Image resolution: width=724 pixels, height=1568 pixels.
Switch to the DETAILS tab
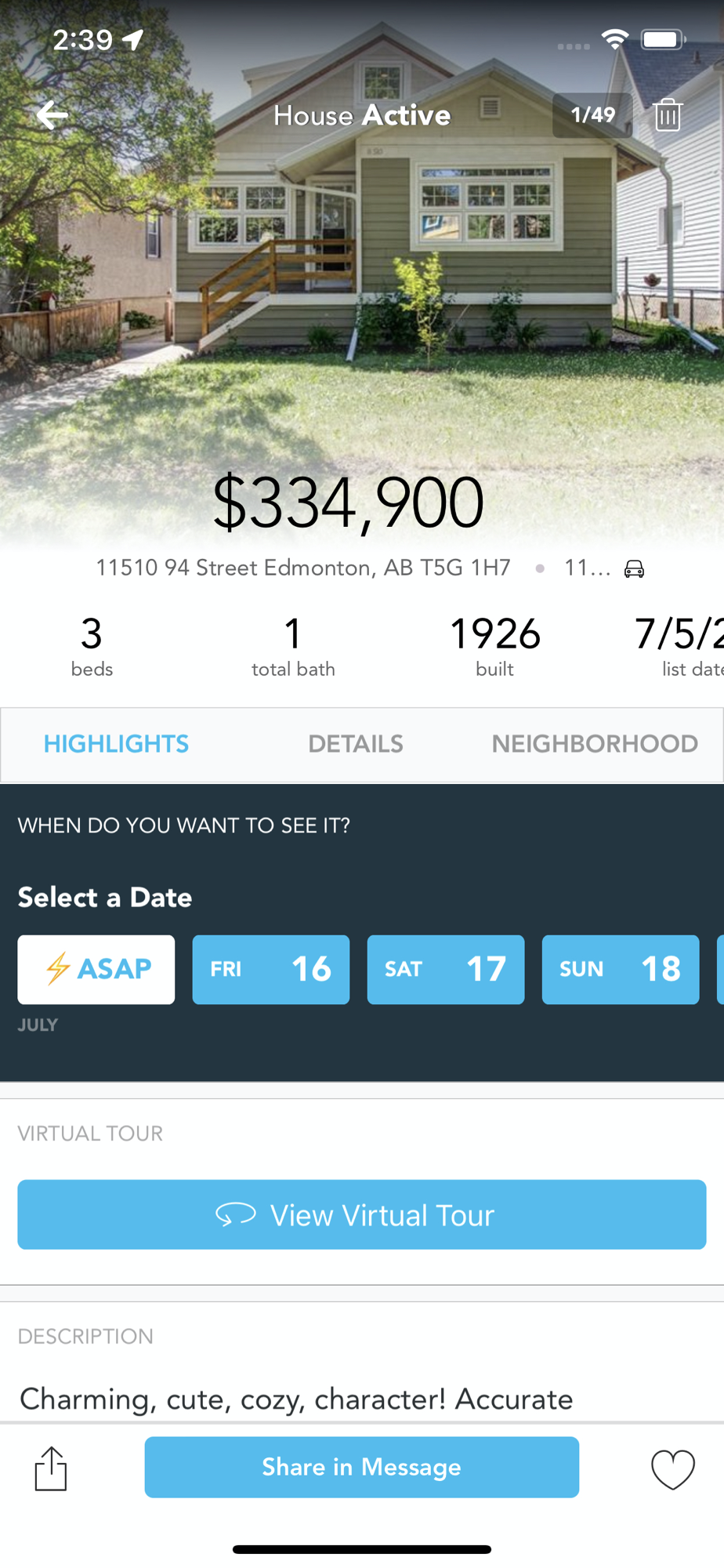356,744
